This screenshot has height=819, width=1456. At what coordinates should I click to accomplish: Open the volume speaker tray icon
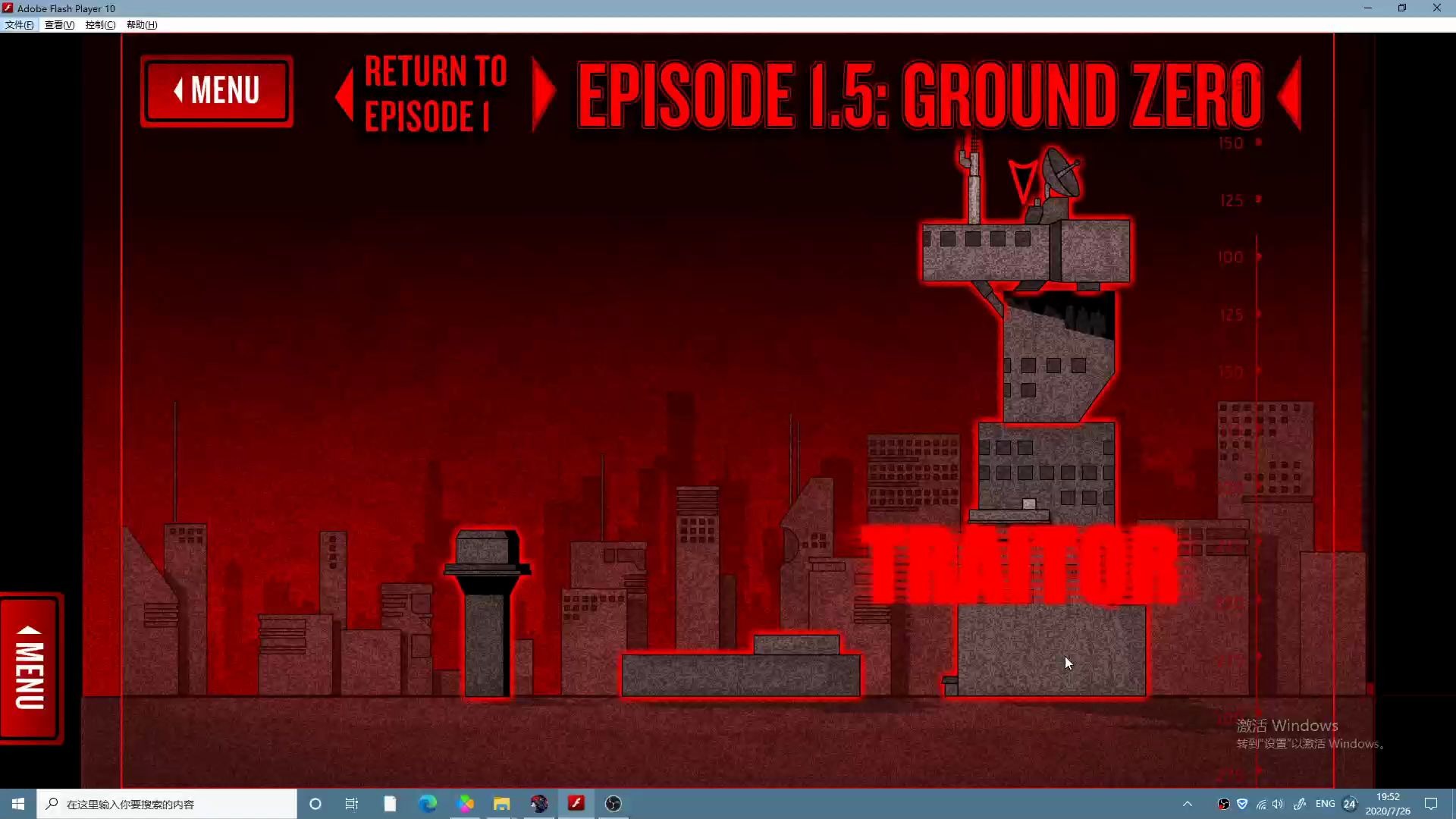1279,804
